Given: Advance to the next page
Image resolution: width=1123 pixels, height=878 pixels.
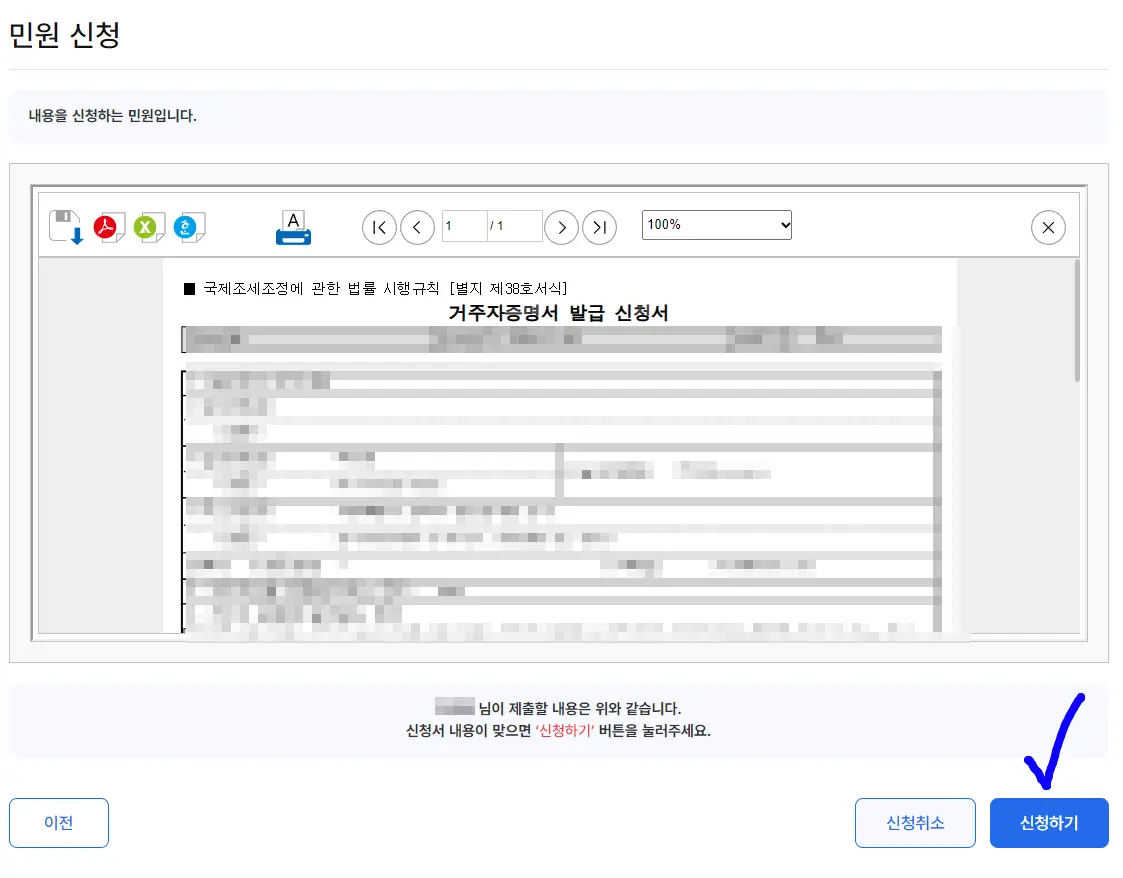Looking at the screenshot, I should click(561, 227).
